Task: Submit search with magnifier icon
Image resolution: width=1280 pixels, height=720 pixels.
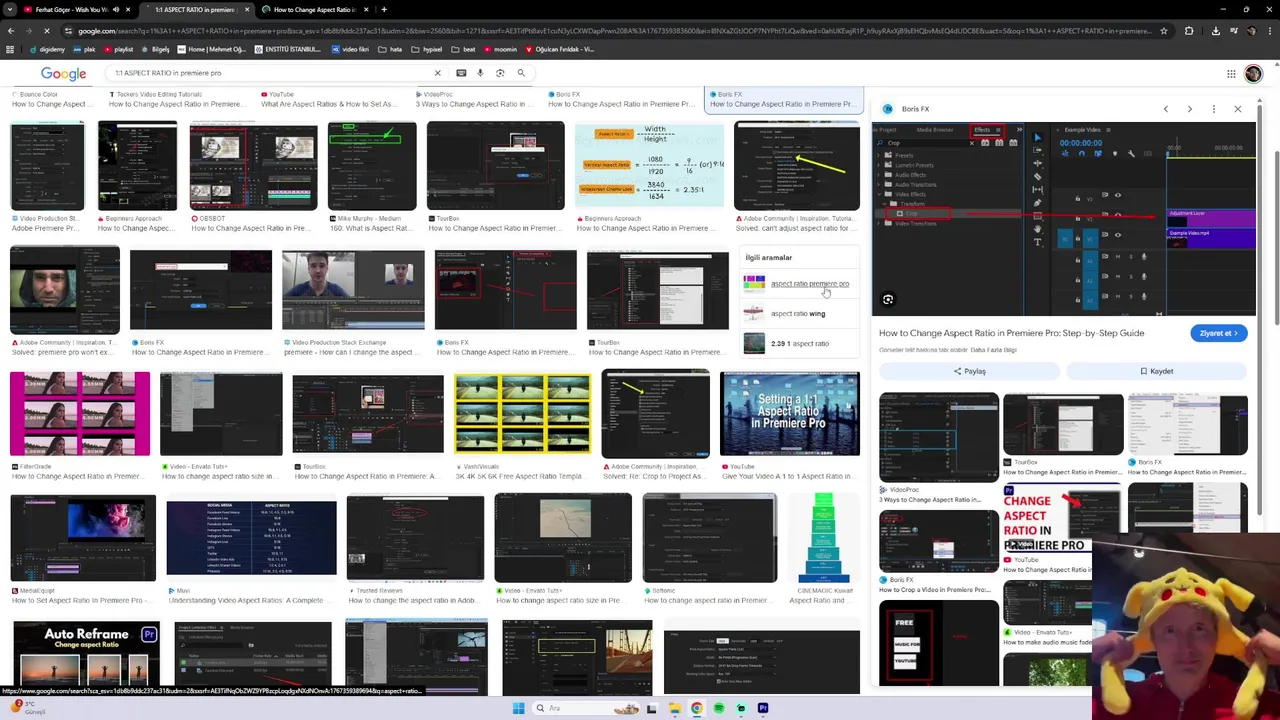Action: click(x=521, y=73)
